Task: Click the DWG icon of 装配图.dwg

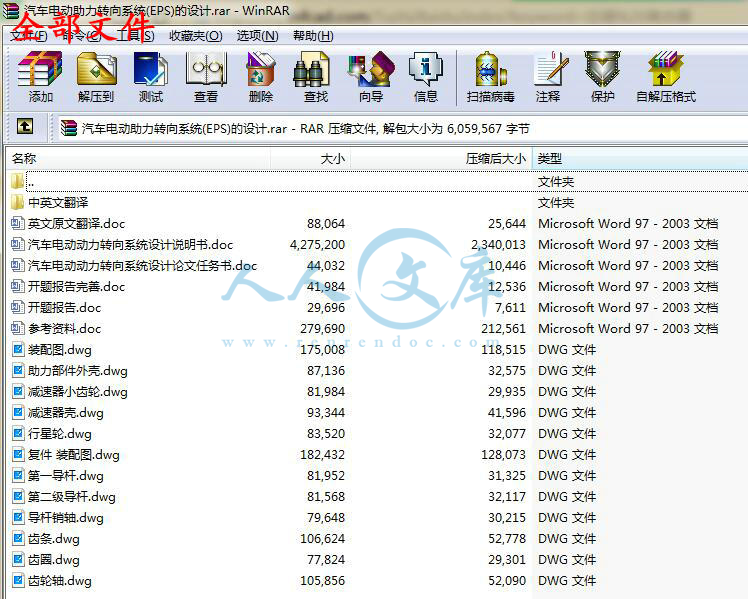Action: pos(18,350)
